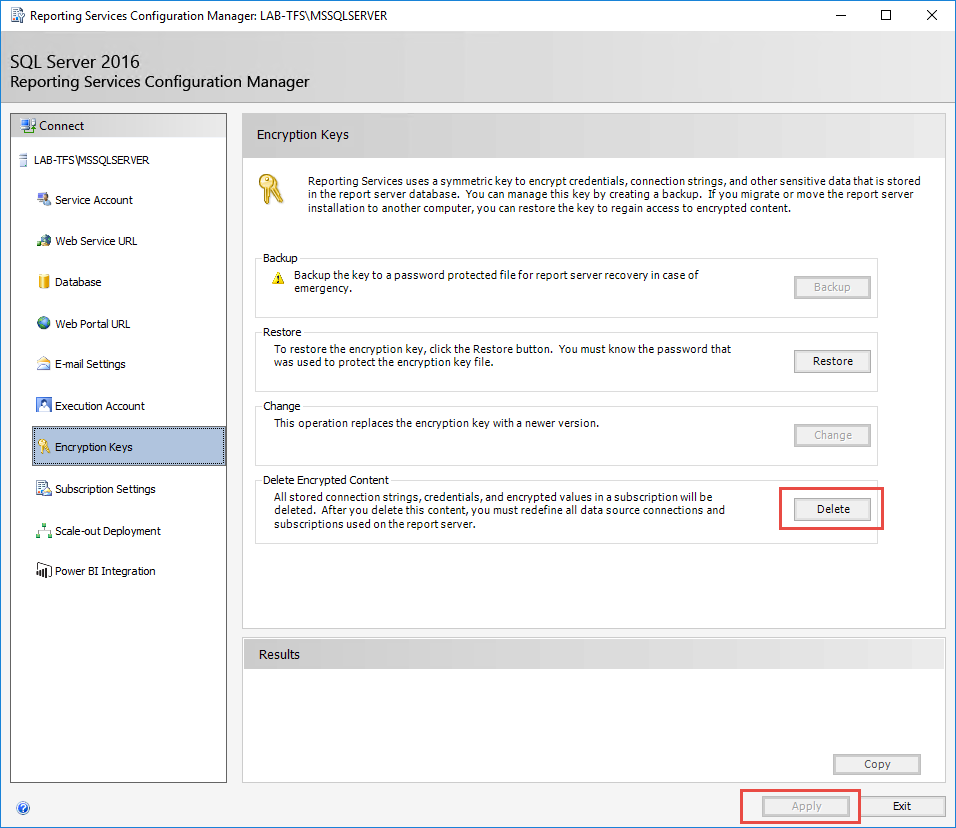The image size is (956, 828).
Task: Click the Service Account icon in sidebar
Action: [x=44, y=199]
